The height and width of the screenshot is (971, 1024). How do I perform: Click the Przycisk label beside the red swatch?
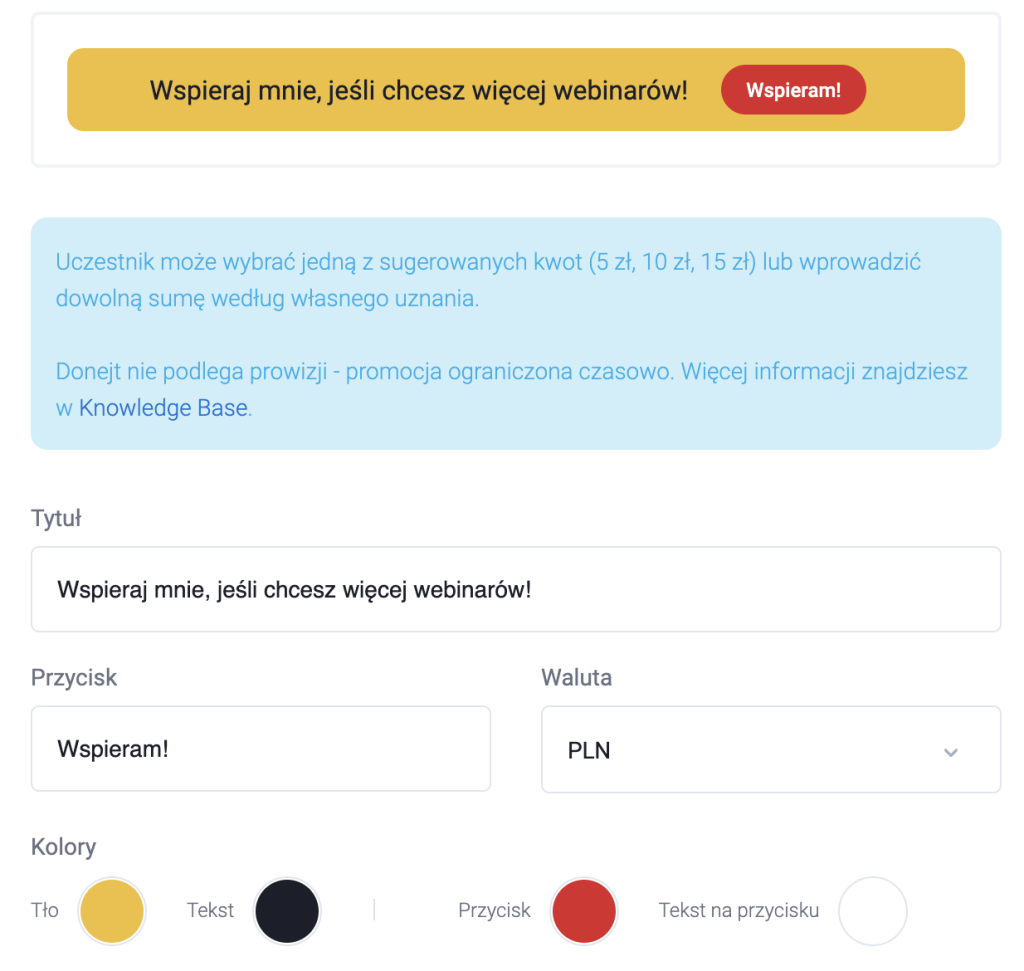point(494,910)
